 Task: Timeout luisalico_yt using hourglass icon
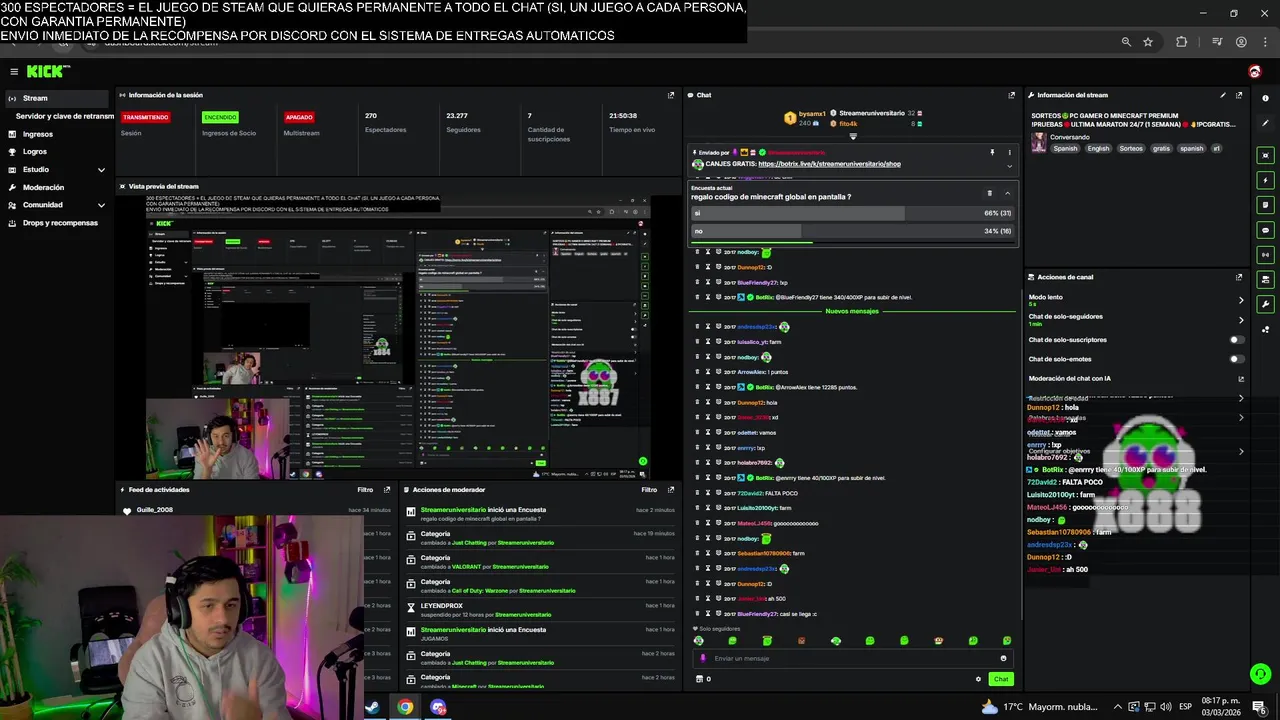coord(707,342)
